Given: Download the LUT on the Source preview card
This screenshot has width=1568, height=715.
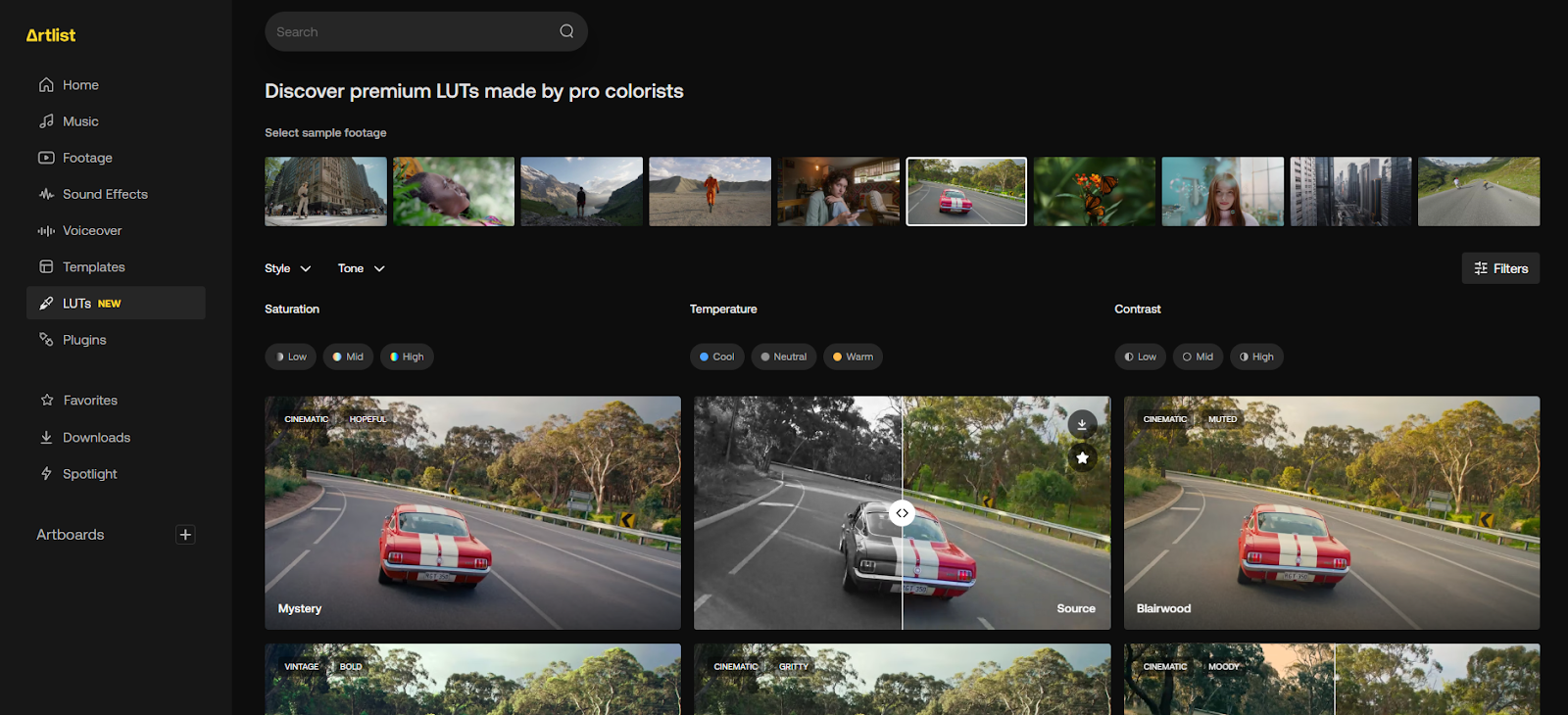Looking at the screenshot, I should (1082, 424).
